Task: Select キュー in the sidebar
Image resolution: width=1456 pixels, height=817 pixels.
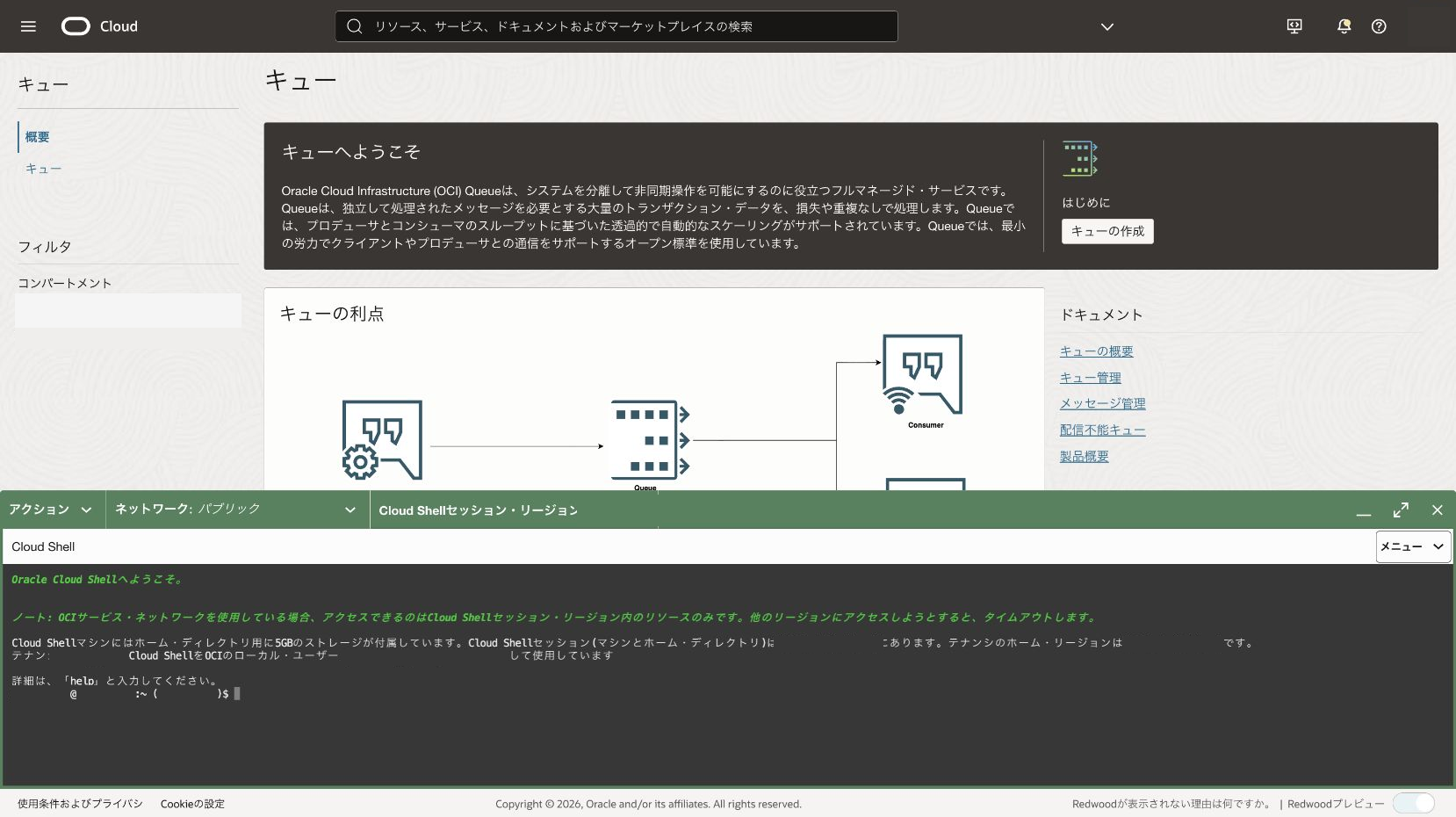Action: 43,169
